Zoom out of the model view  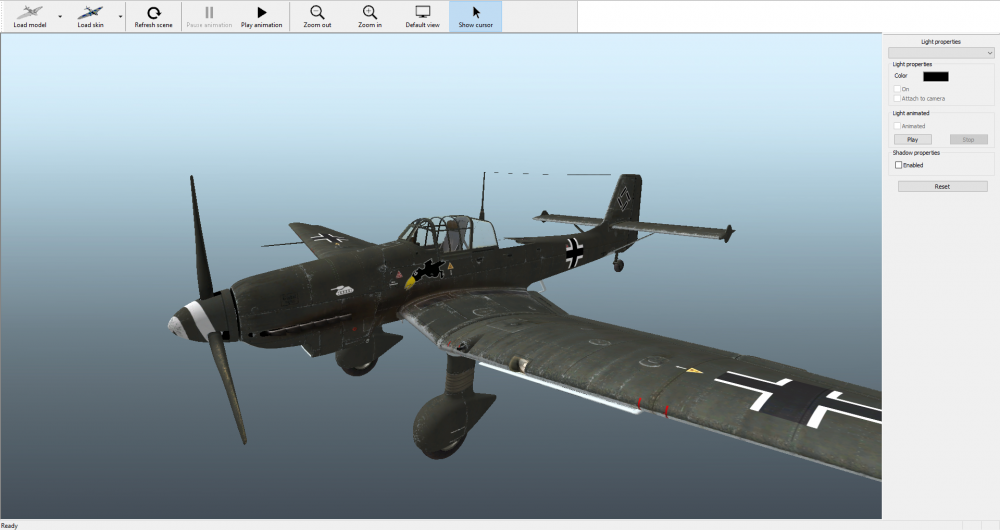(317, 17)
